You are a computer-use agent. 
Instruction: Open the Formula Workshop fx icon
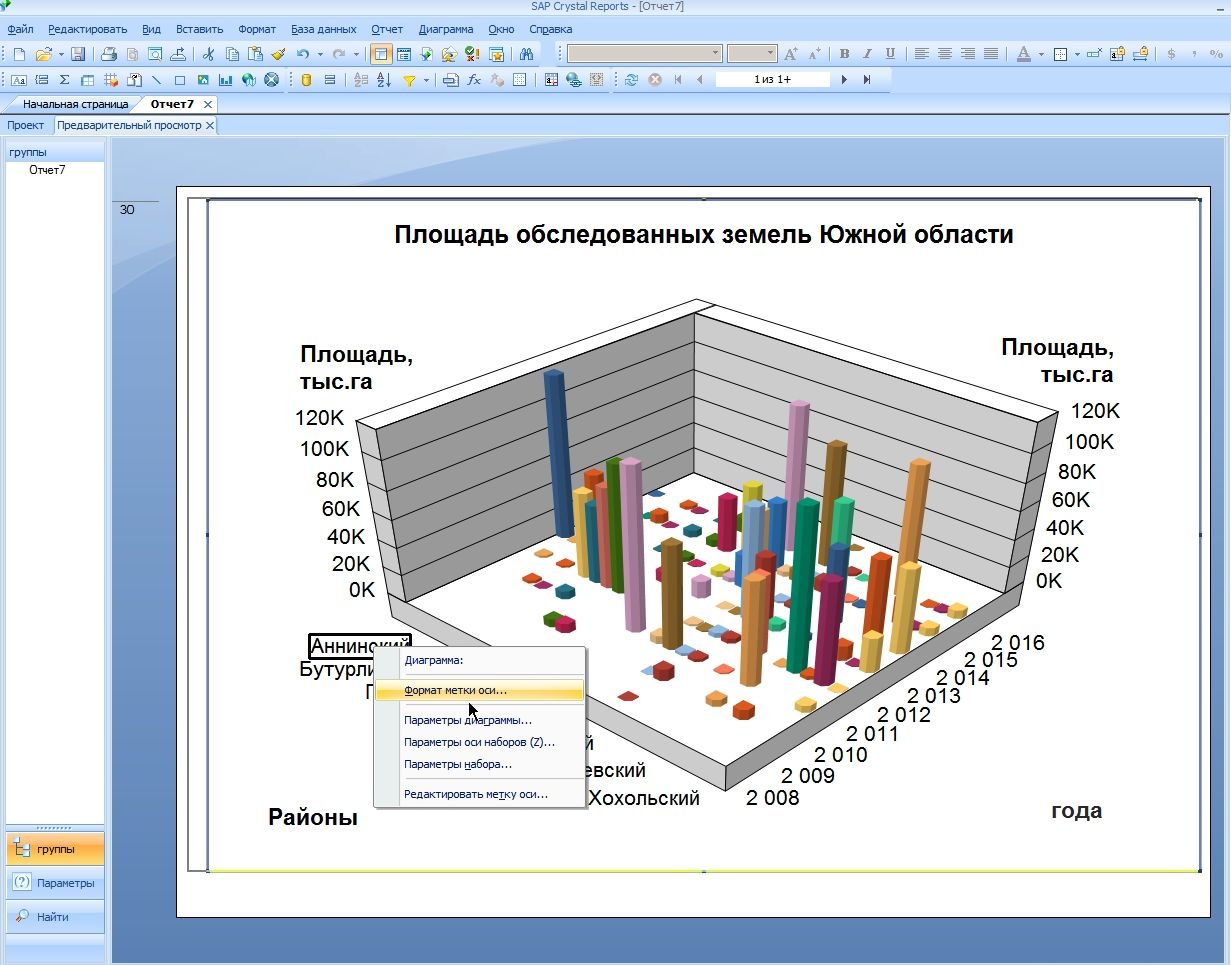click(474, 80)
